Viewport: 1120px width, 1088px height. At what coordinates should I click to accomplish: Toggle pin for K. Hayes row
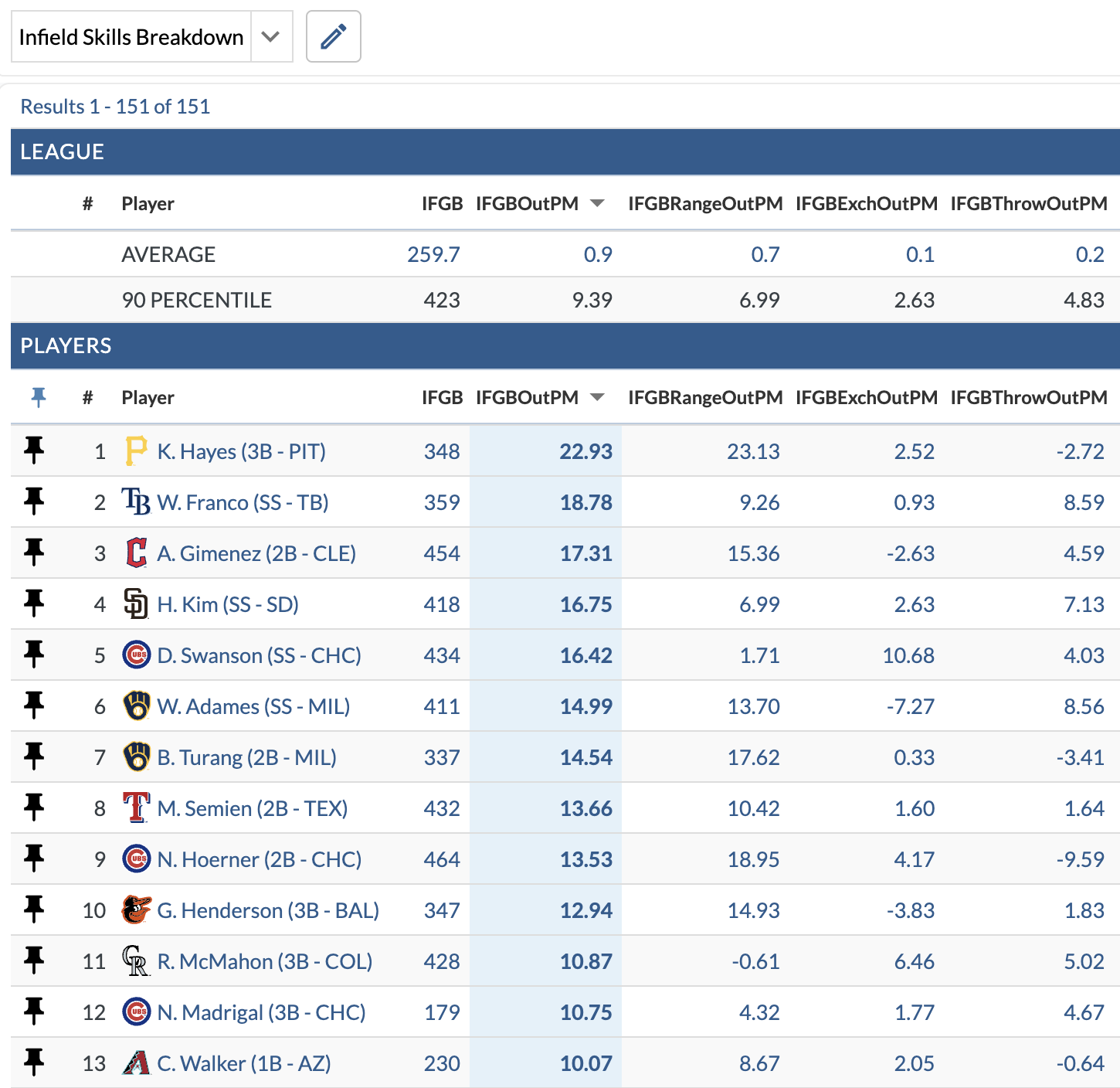pos(34,450)
